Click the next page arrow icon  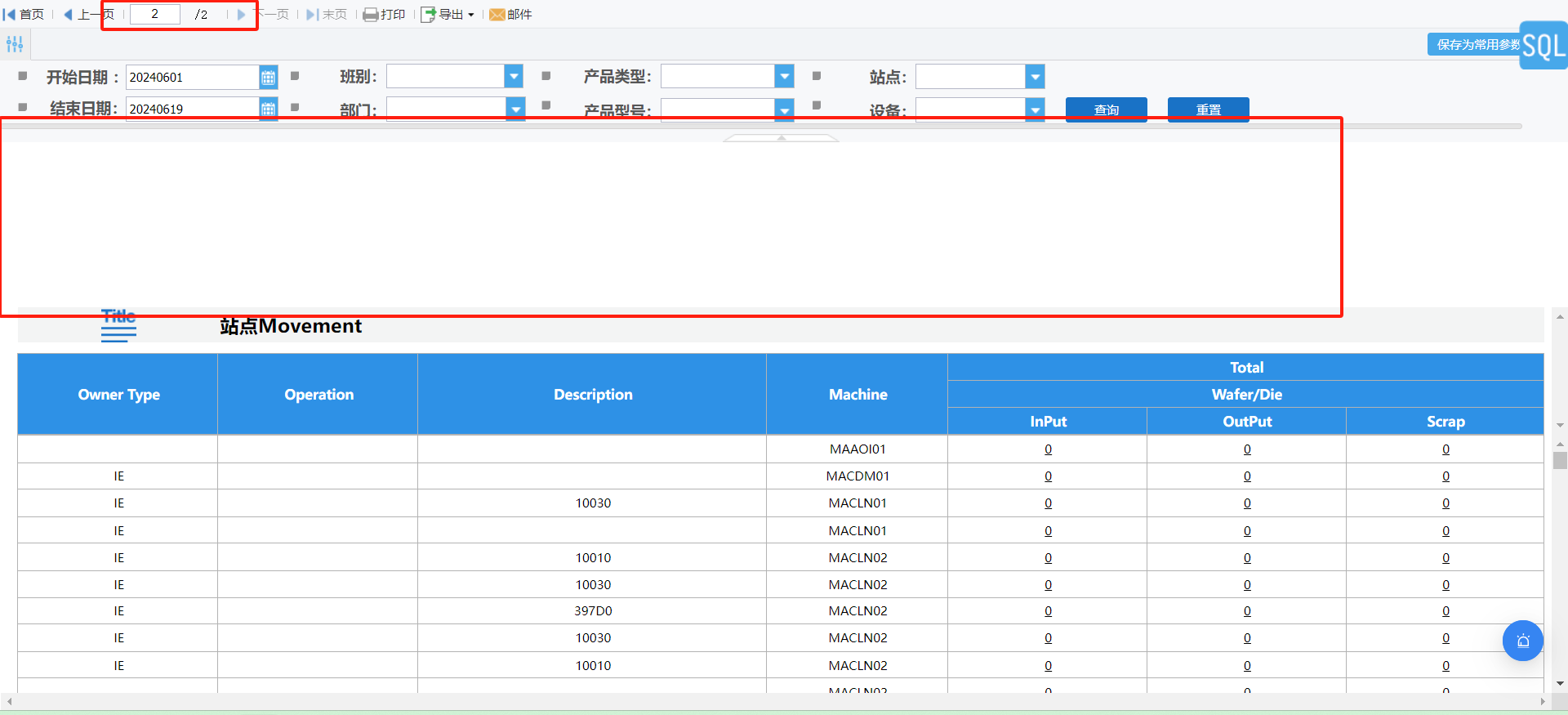(241, 14)
